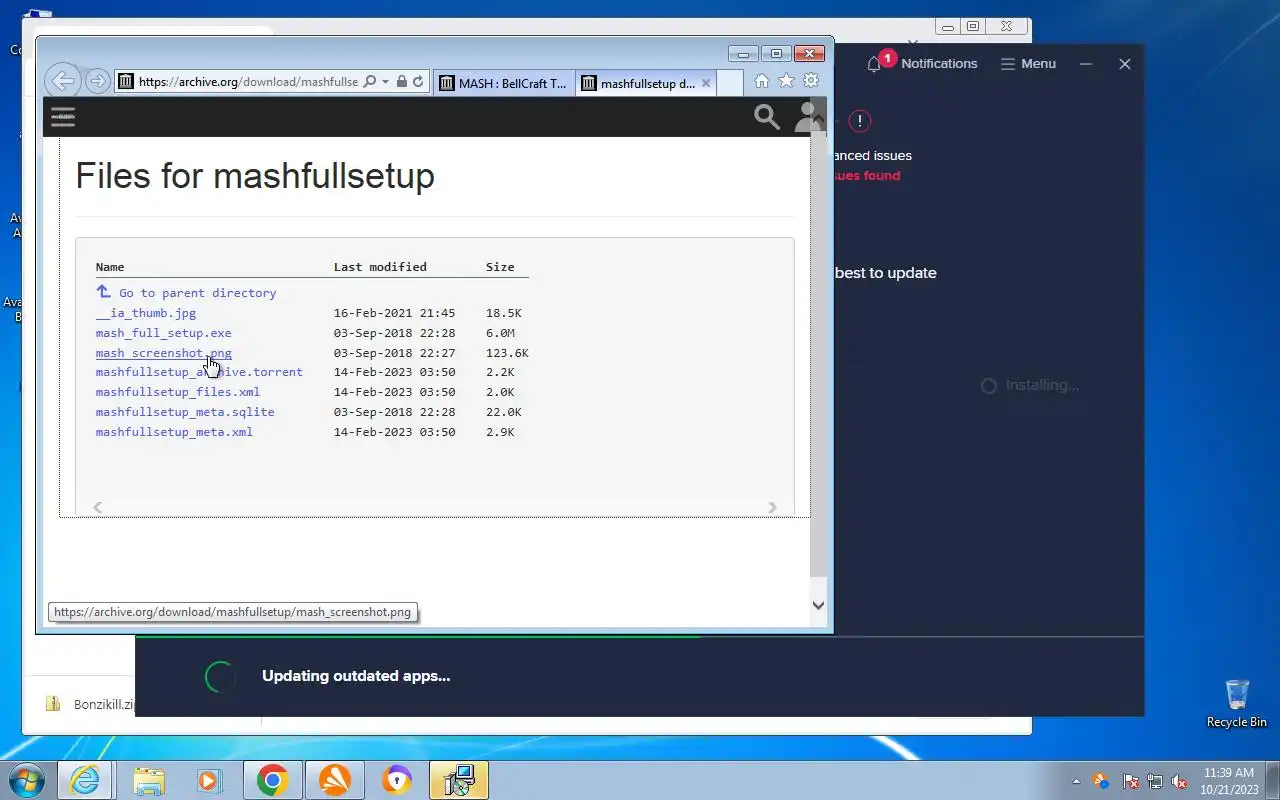Open Avast Antivirus taskbar icon

coord(334,780)
